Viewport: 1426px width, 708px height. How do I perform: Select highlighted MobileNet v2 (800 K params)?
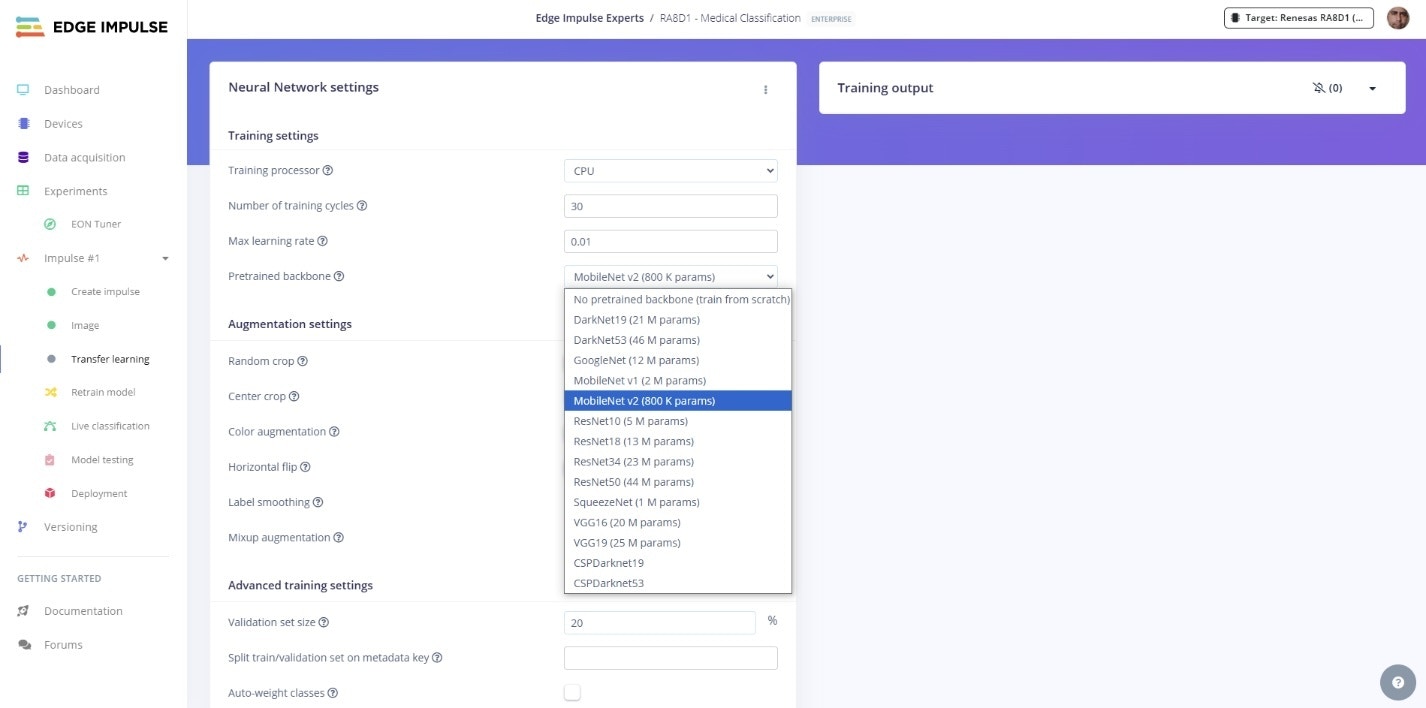pos(678,401)
